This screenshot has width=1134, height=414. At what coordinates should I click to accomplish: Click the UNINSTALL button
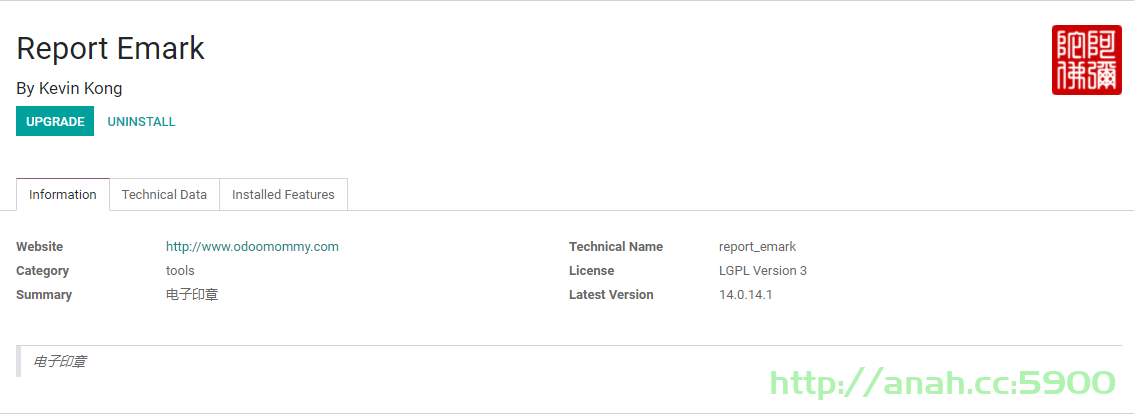pyautogui.click(x=142, y=122)
